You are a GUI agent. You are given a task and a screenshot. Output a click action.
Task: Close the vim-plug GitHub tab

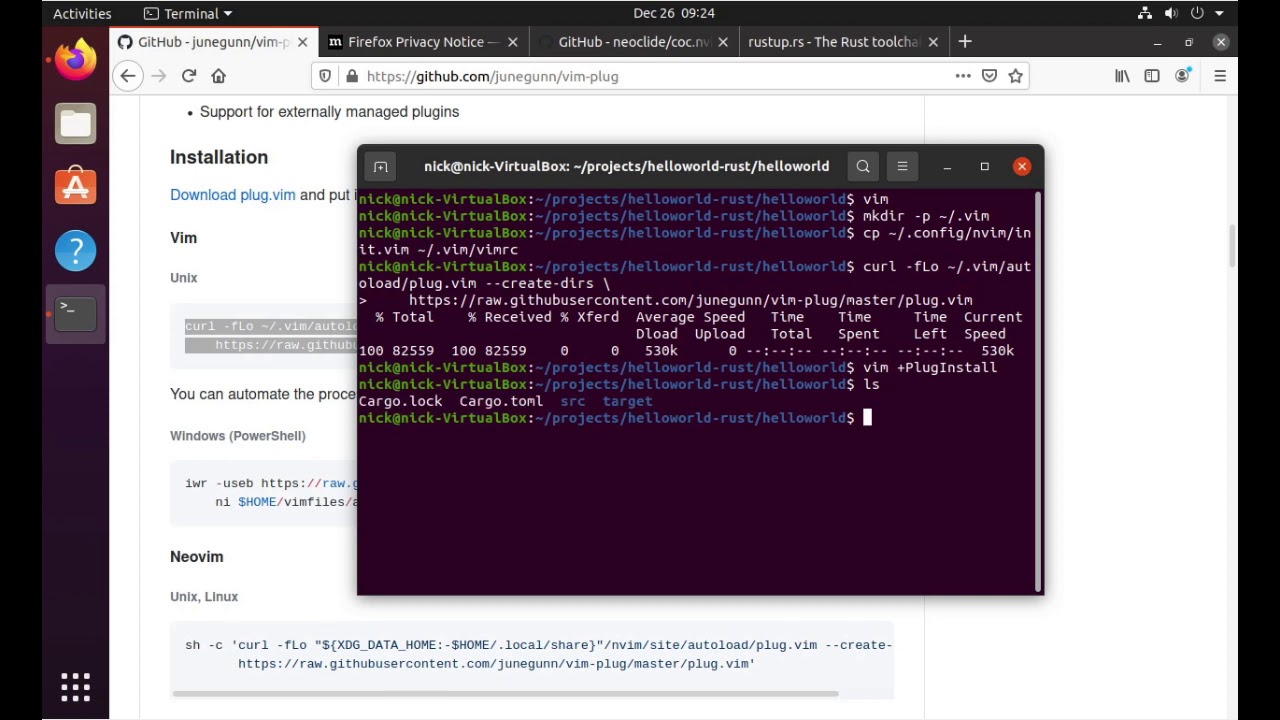click(x=303, y=42)
